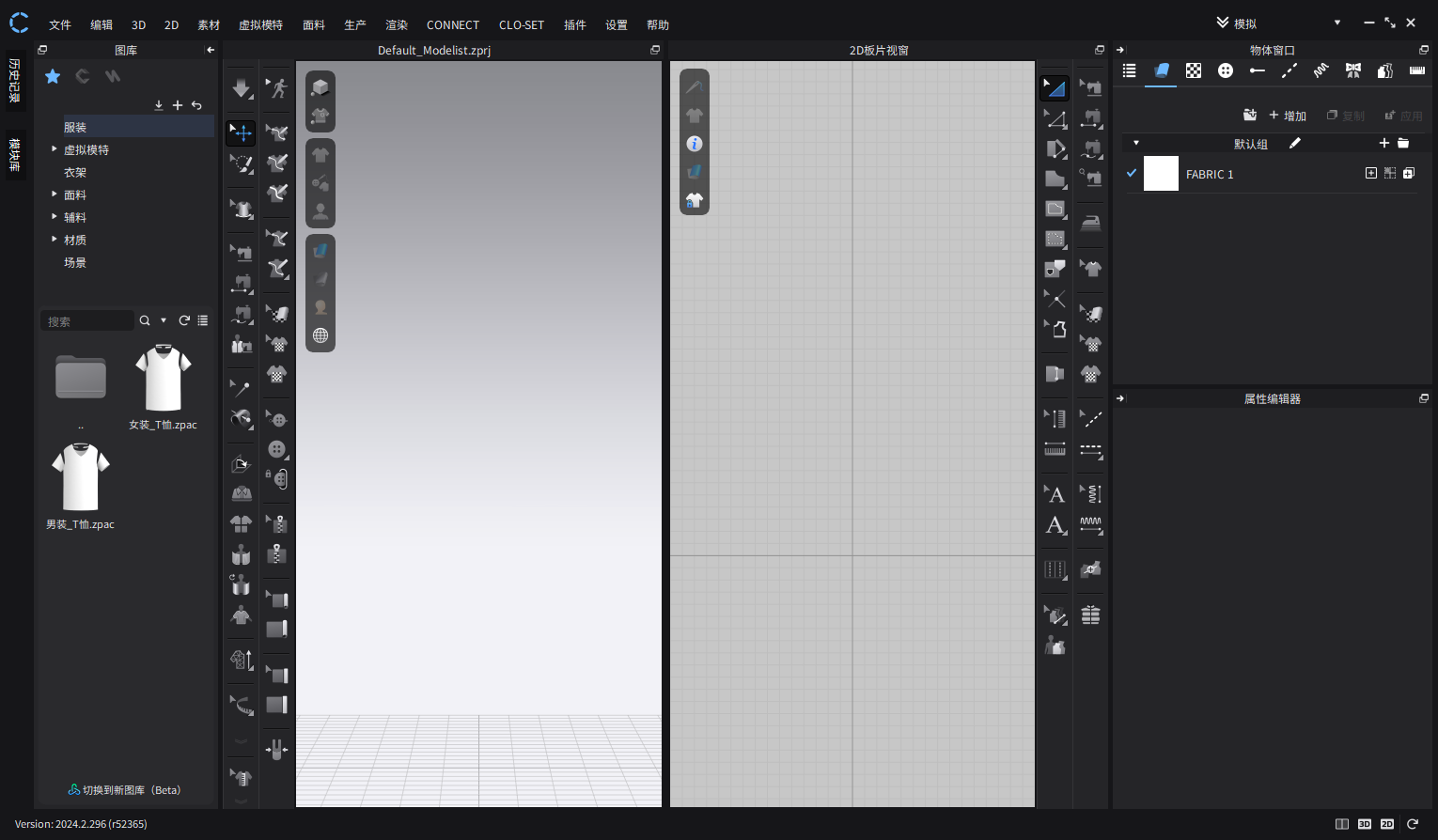Click the steam iron tool icon
The height and width of the screenshot is (840, 1438).
pyautogui.click(x=1090, y=224)
